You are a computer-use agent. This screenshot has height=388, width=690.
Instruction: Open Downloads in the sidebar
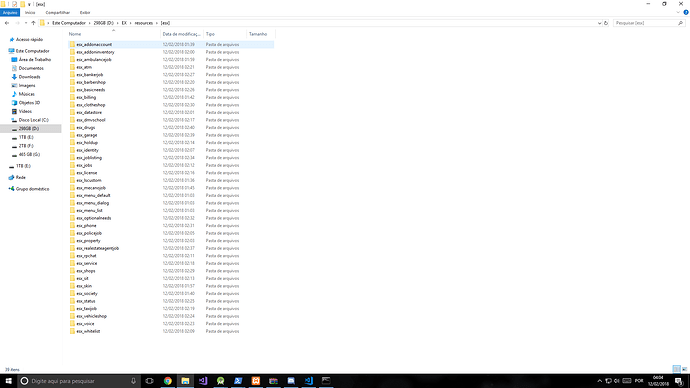point(29,77)
